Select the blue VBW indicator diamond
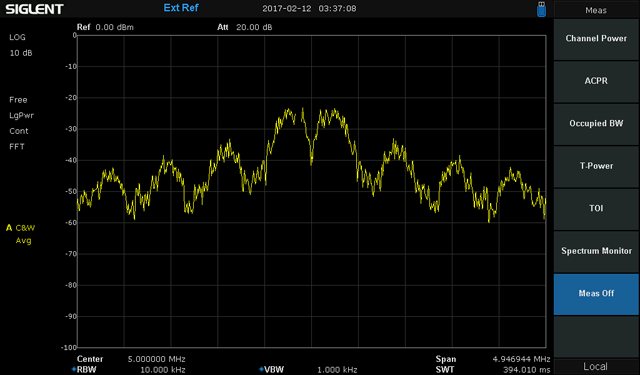Image resolution: width=640 pixels, height=375 pixels. pyautogui.click(x=261, y=369)
